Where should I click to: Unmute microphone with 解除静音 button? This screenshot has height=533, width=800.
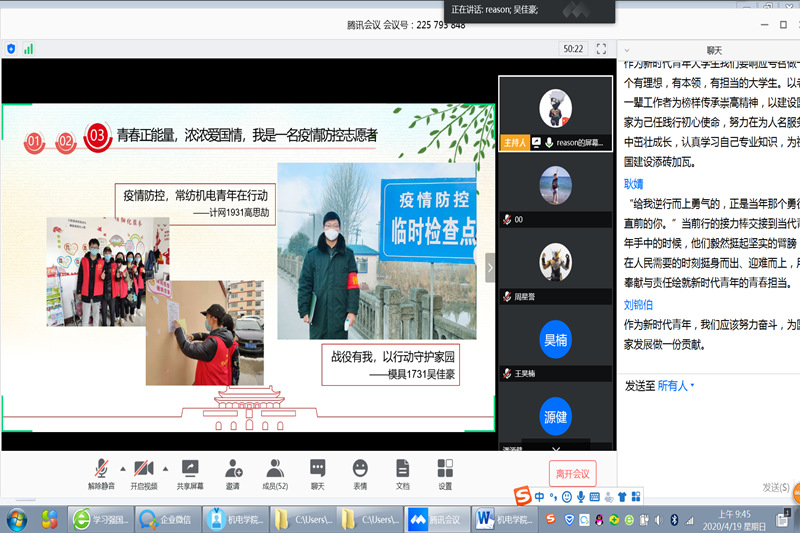[101, 474]
